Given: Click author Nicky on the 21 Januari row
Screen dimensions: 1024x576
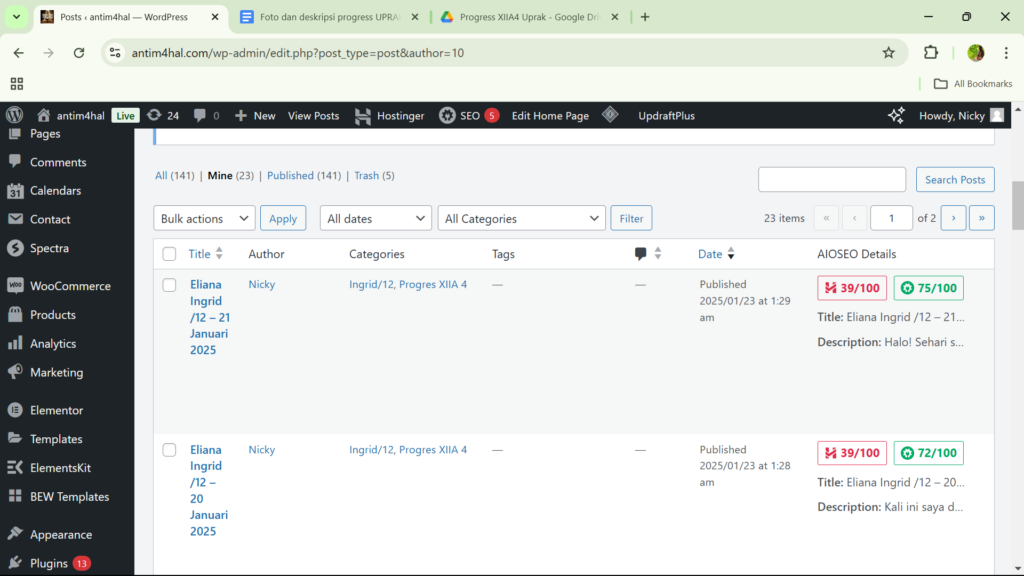Looking at the screenshot, I should 261,284.
